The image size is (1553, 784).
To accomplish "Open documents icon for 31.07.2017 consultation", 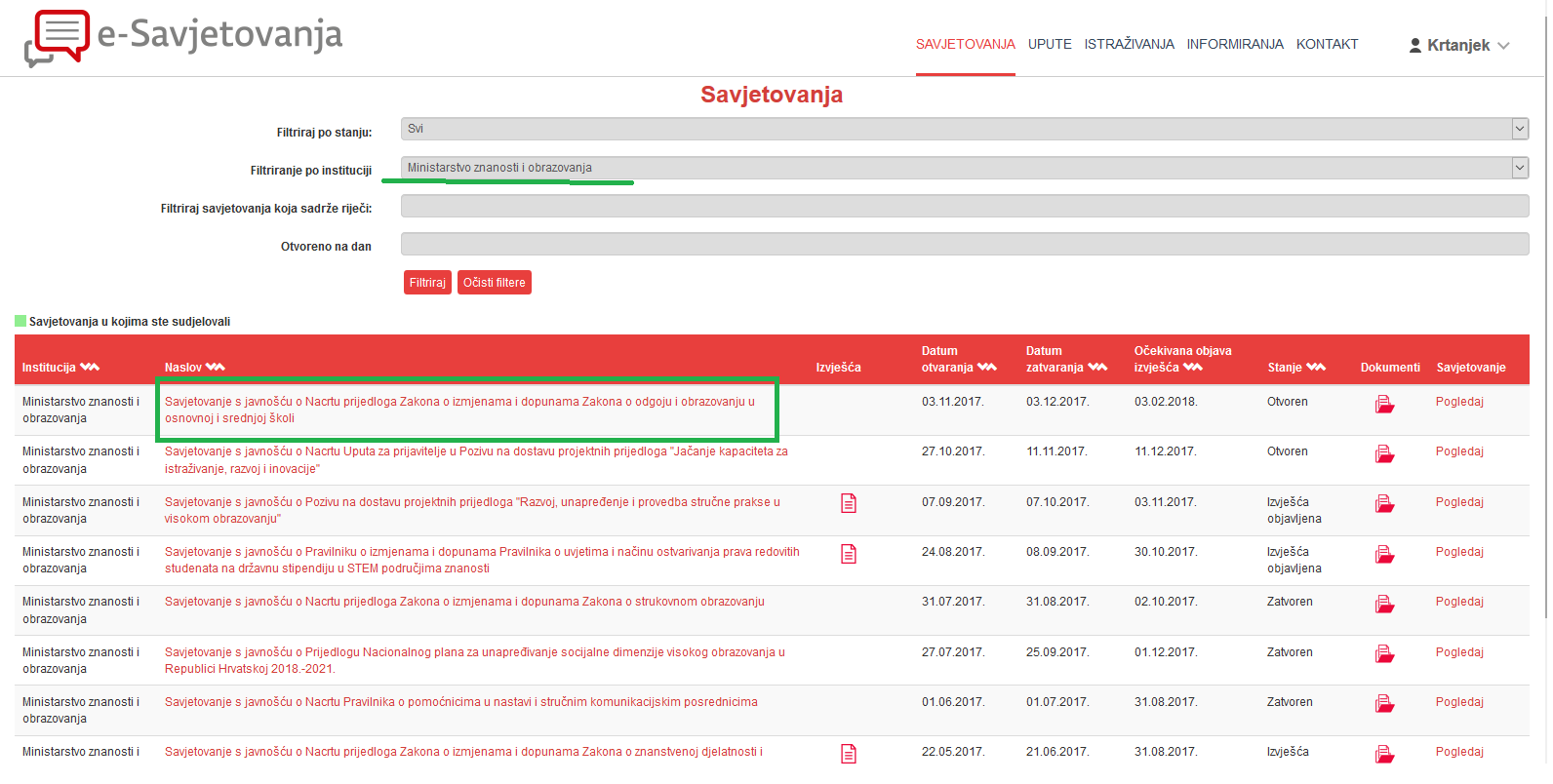I will 1384,604.
